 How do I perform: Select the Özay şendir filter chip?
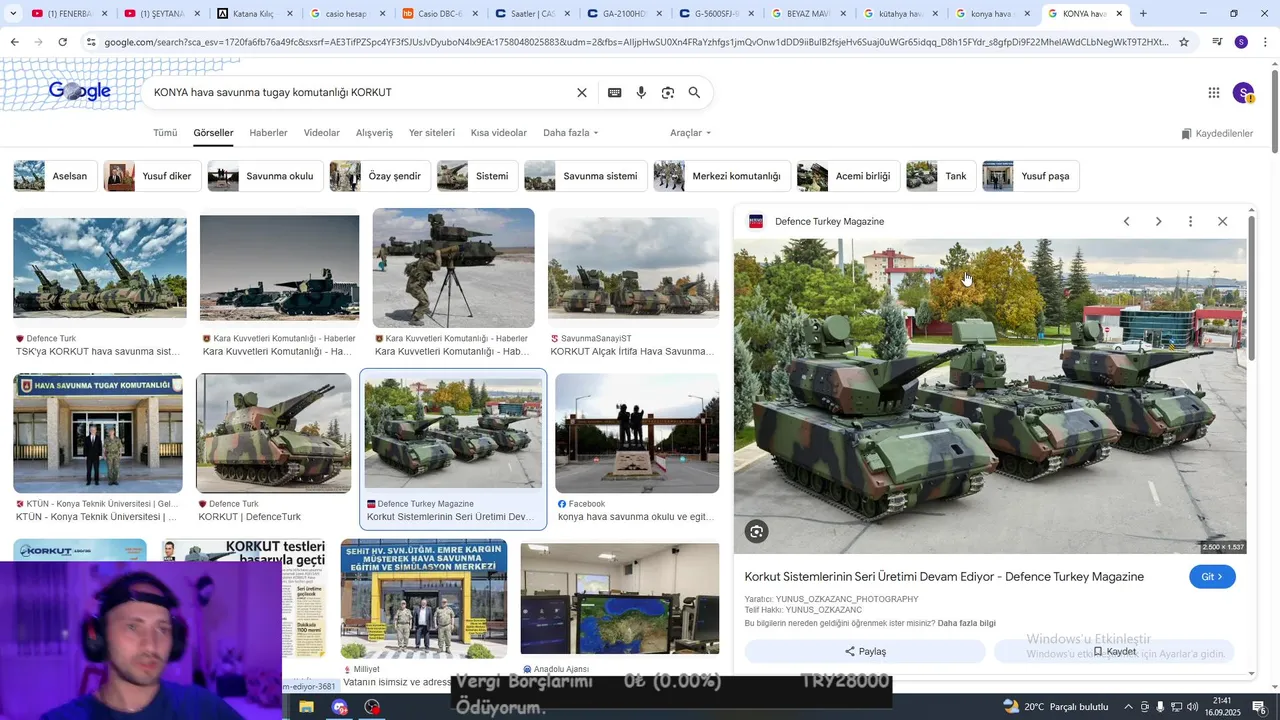(x=380, y=176)
